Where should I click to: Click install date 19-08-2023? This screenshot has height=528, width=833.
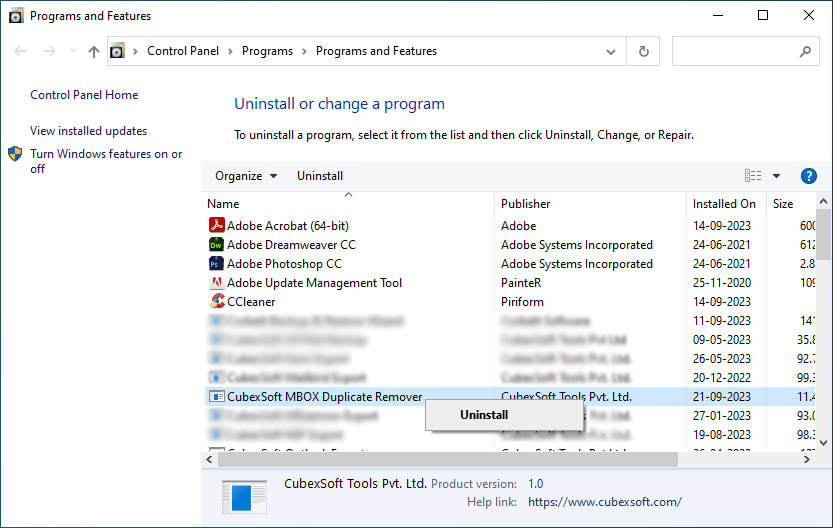point(721,435)
